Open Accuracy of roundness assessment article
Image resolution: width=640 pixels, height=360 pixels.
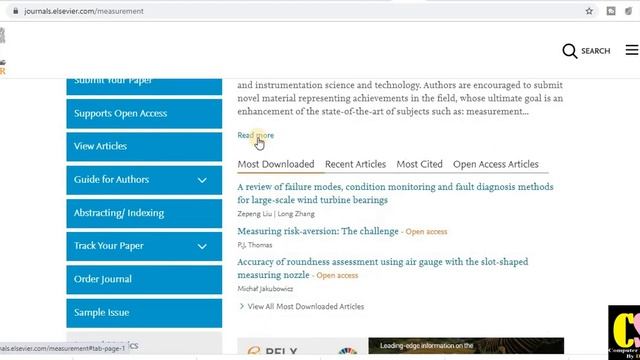[382, 268]
